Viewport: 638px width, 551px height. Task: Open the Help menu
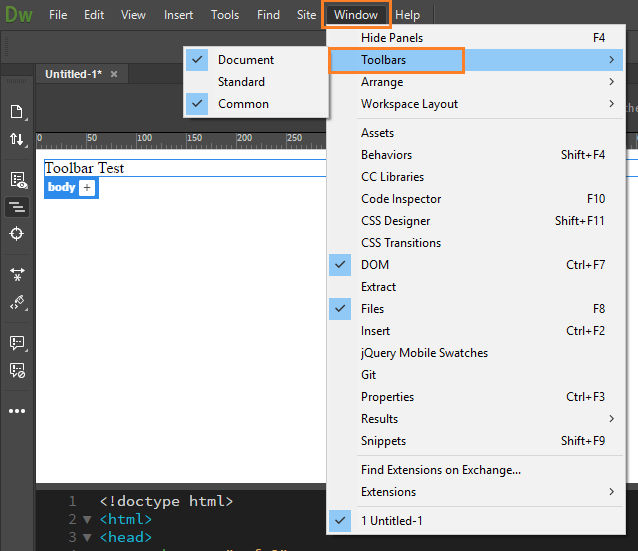click(x=407, y=15)
